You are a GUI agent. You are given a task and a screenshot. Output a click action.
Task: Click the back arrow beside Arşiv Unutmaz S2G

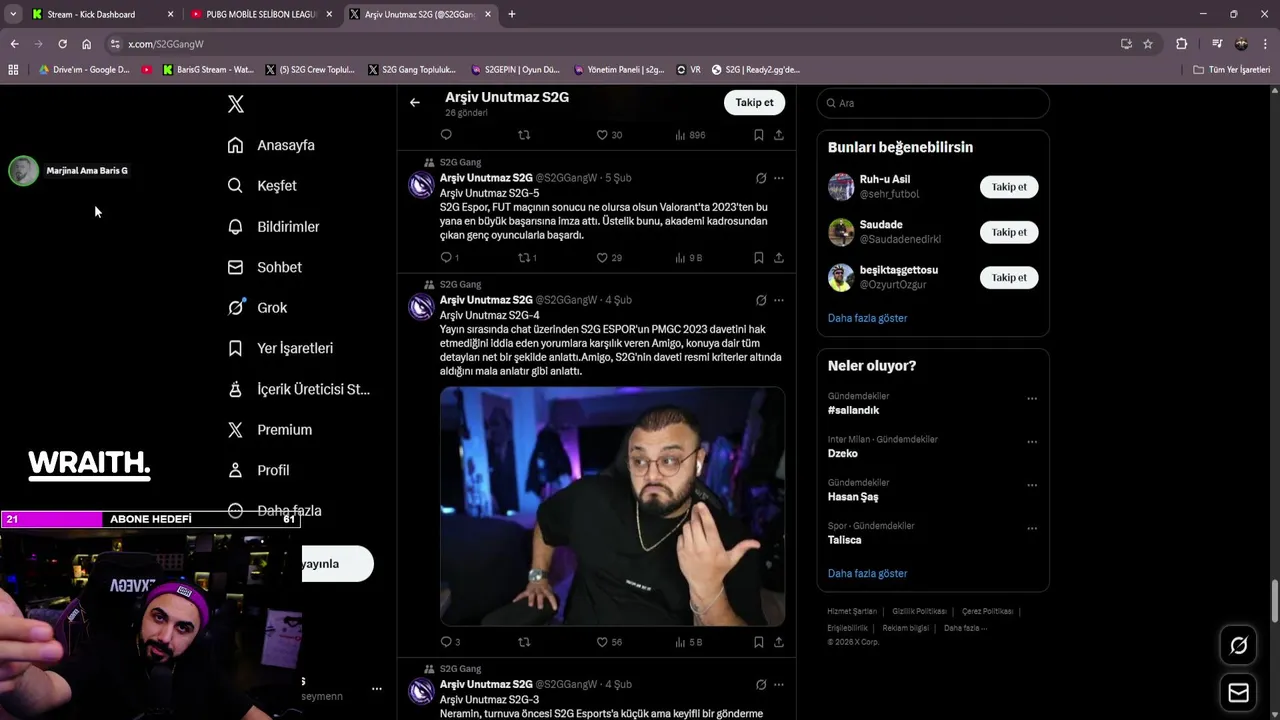415,102
